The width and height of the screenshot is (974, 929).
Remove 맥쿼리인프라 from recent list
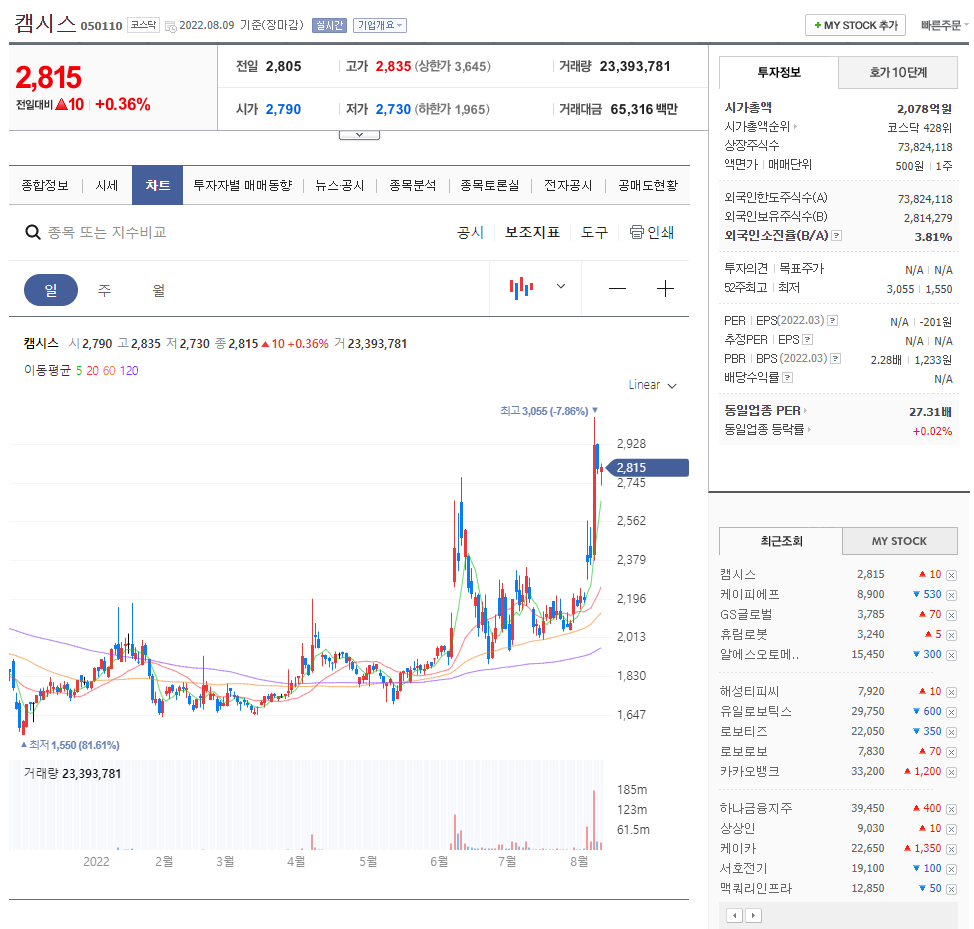[x=951, y=889]
